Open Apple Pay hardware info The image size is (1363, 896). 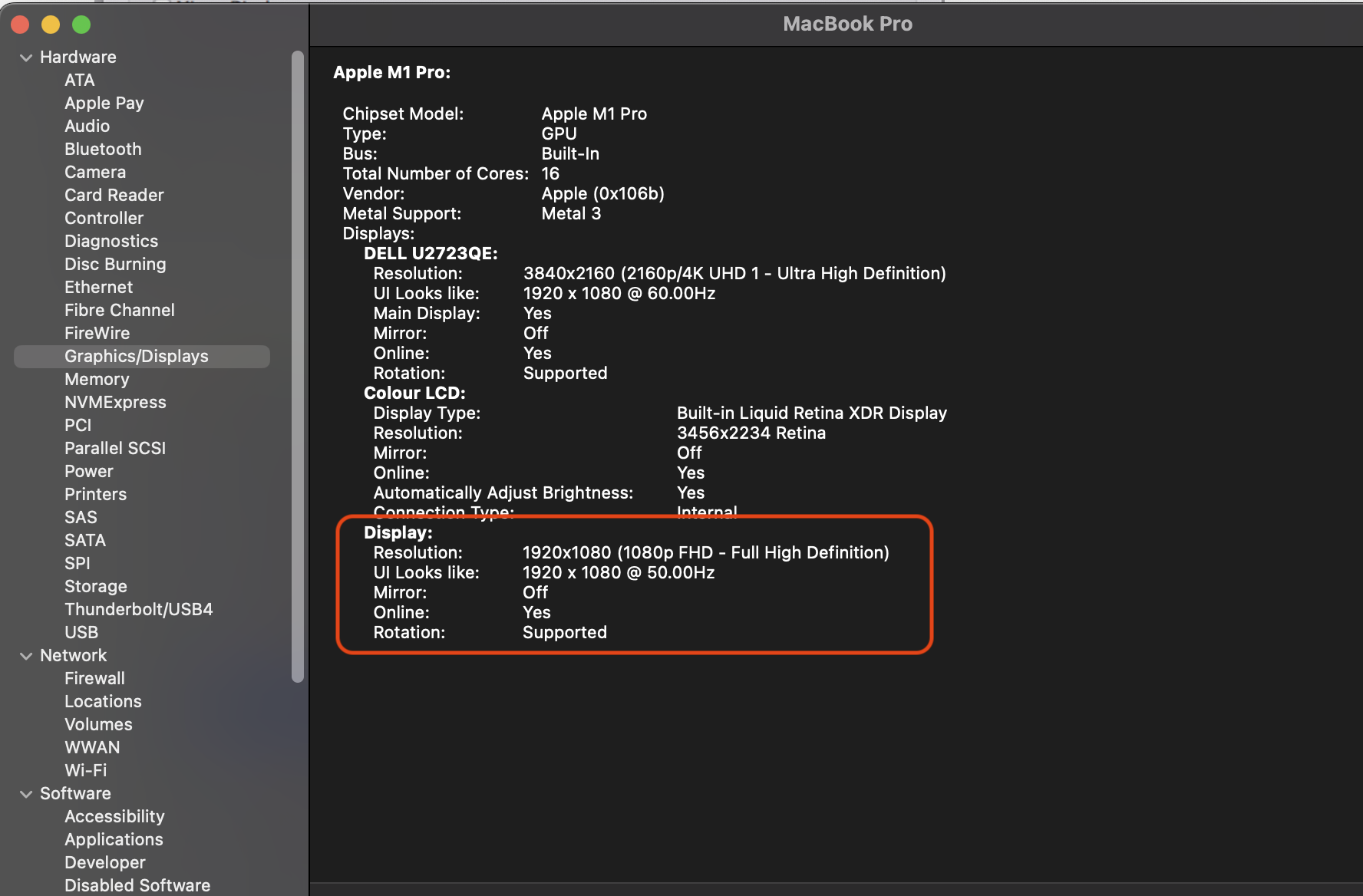point(104,104)
